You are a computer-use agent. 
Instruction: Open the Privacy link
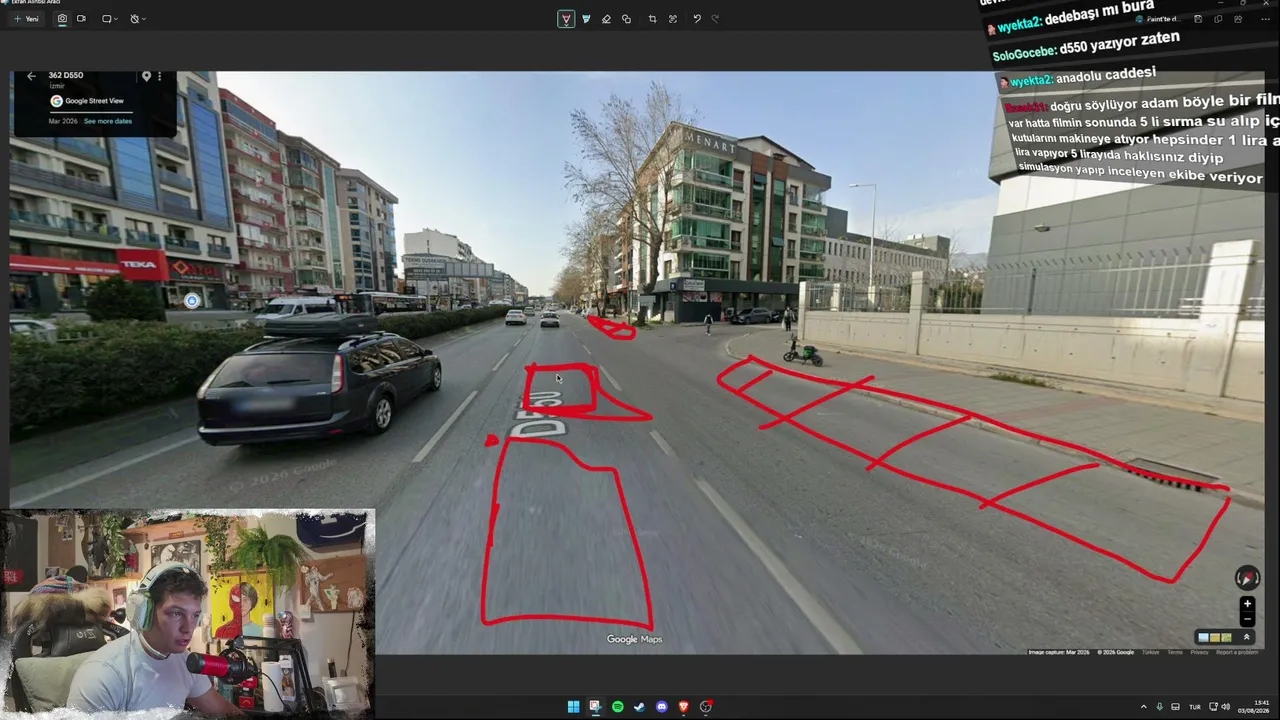[x=1199, y=652]
